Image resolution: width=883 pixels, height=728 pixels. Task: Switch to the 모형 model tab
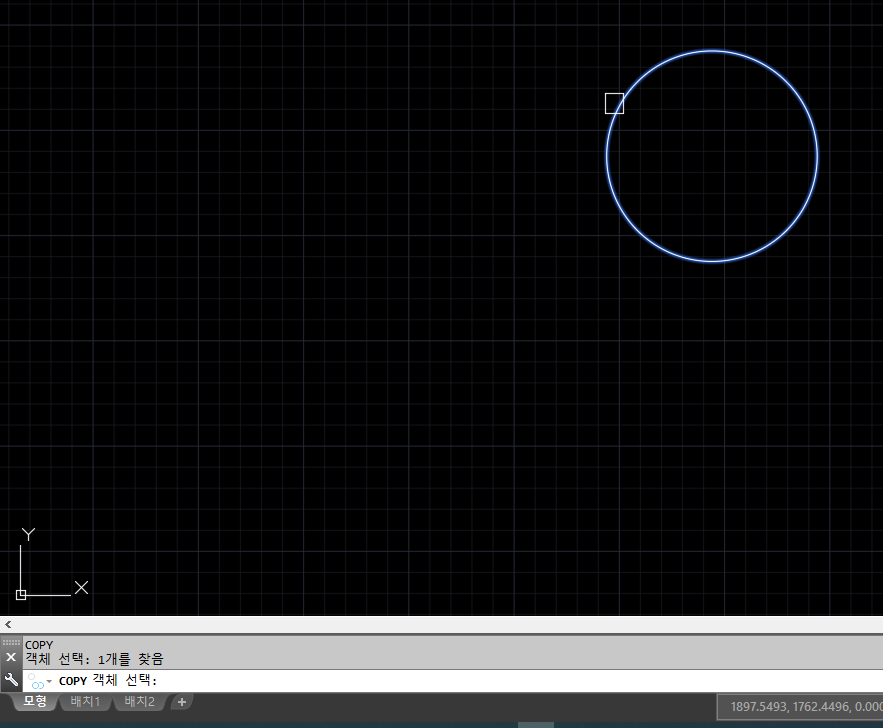tap(35, 702)
